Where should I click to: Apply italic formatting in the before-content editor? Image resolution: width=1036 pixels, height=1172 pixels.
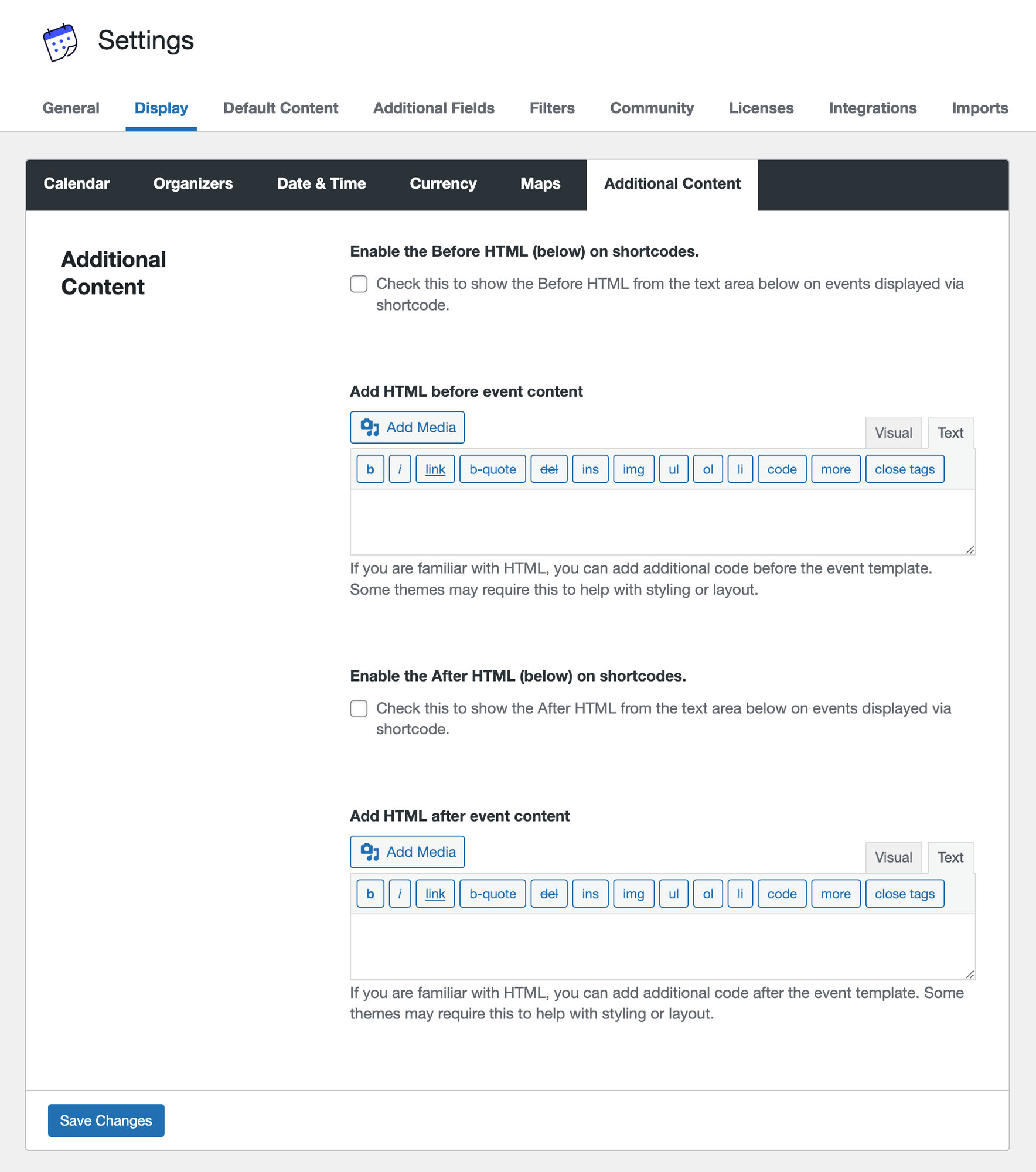pos(400,469)
